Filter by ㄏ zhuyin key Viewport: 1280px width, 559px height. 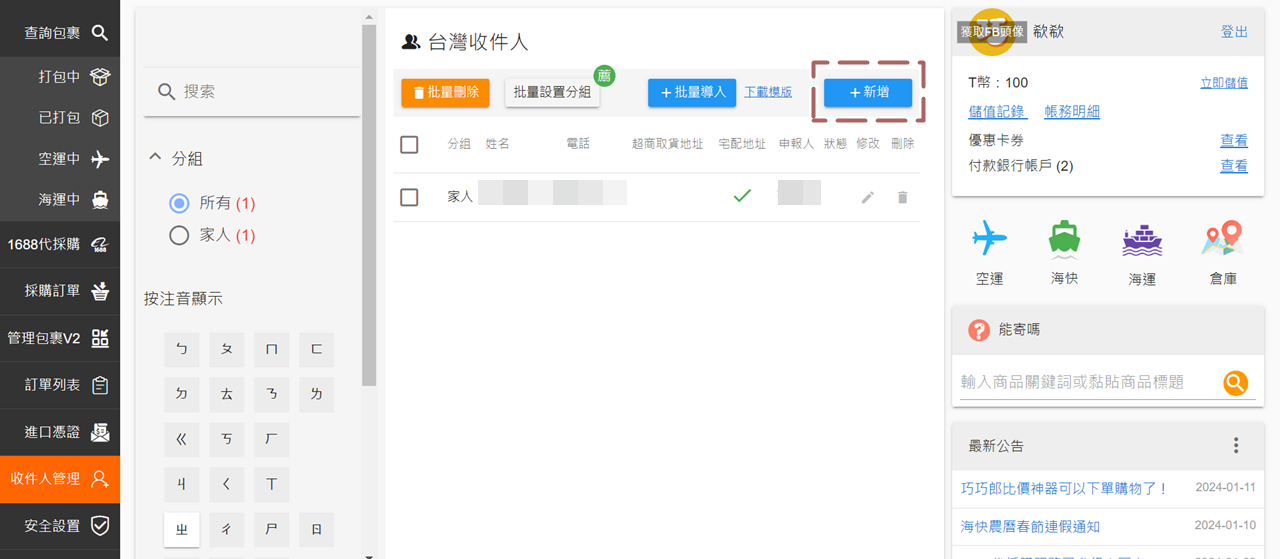[272, 440]
